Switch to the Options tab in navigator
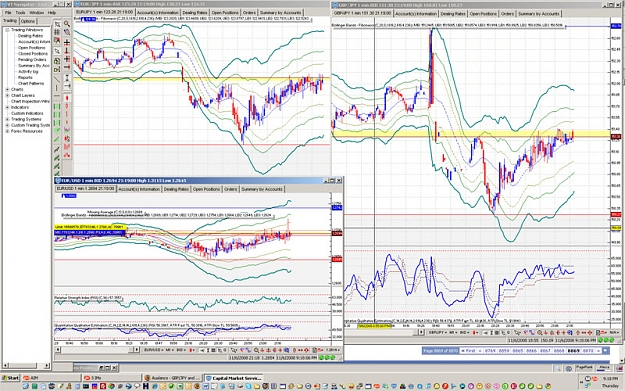This screenshot has height=391, width=625. 28,21
